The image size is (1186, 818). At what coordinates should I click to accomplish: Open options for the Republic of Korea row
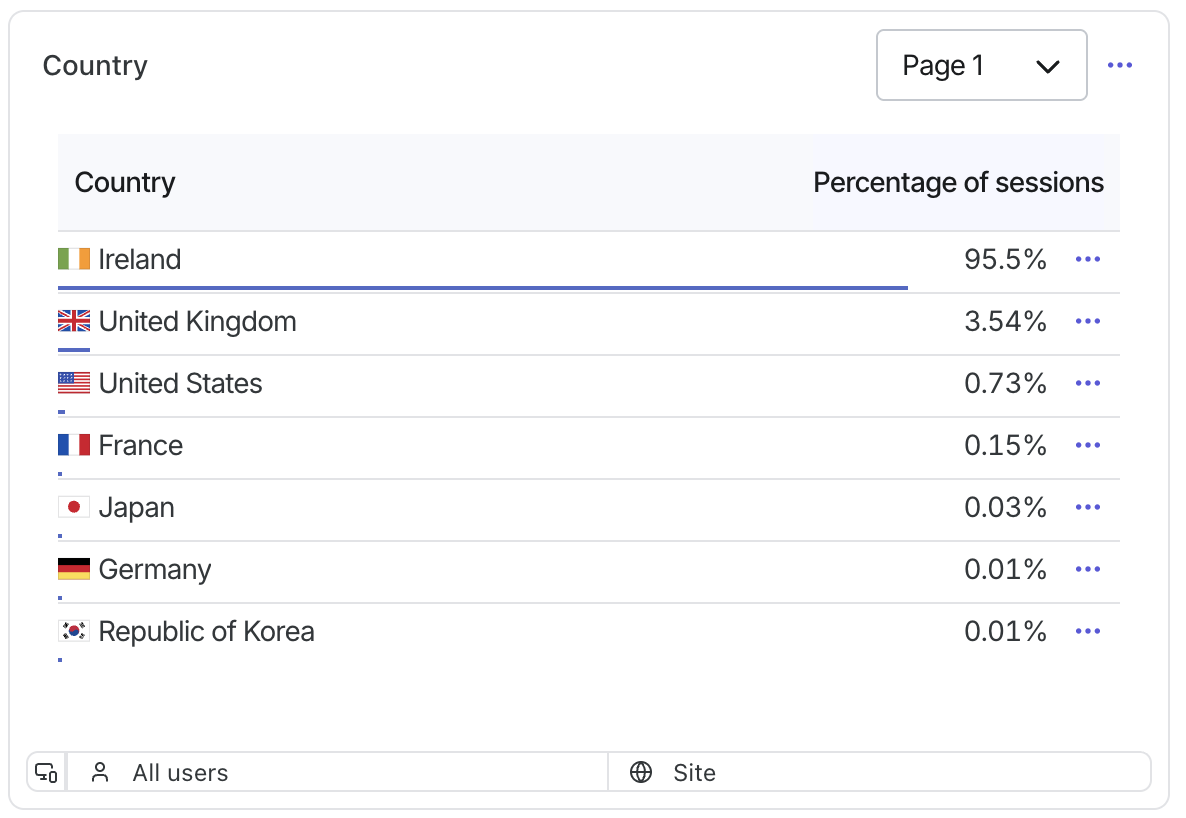[x=1088, y=632]
